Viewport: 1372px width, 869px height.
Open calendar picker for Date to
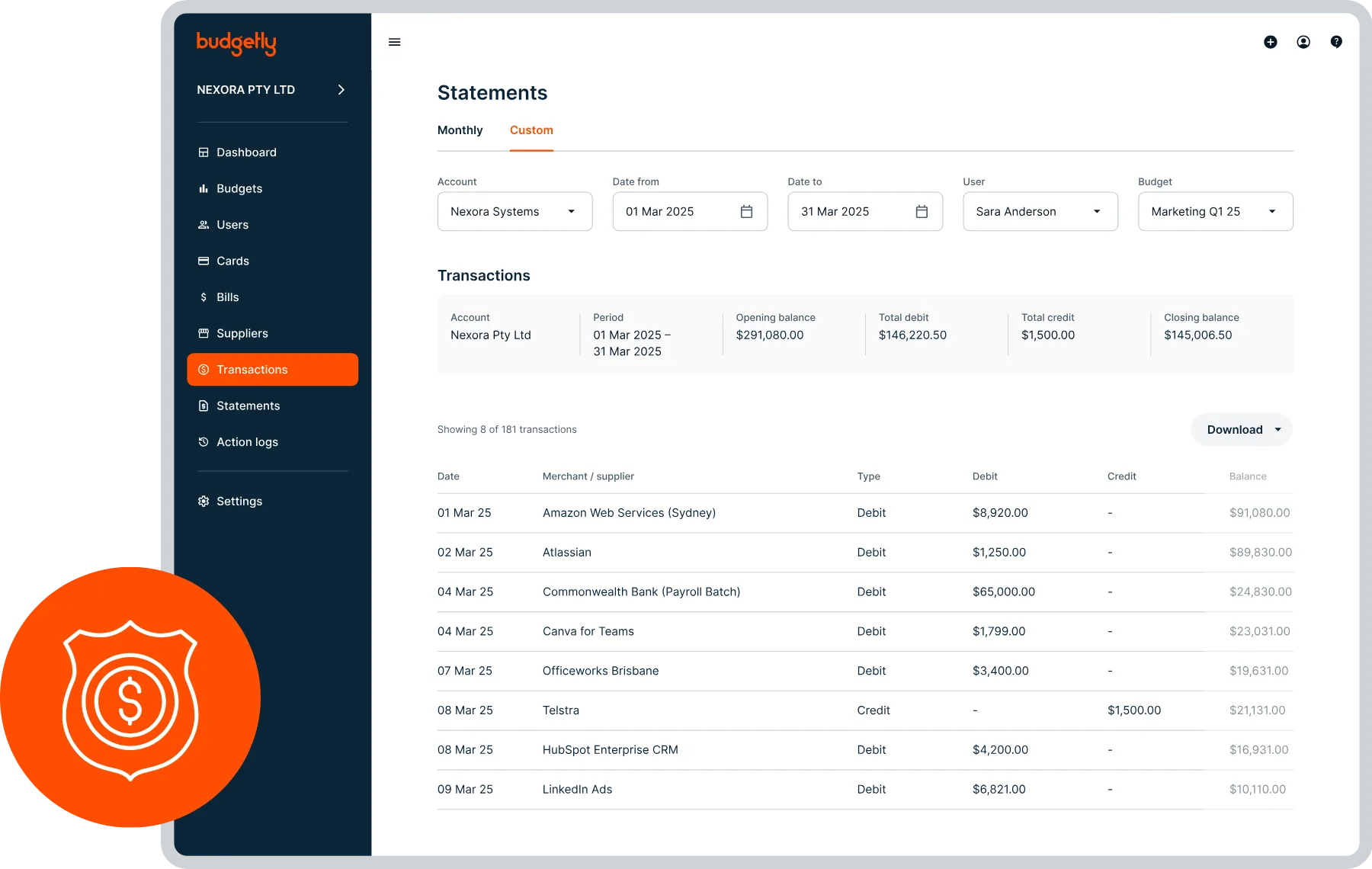[x=922, y=212]
